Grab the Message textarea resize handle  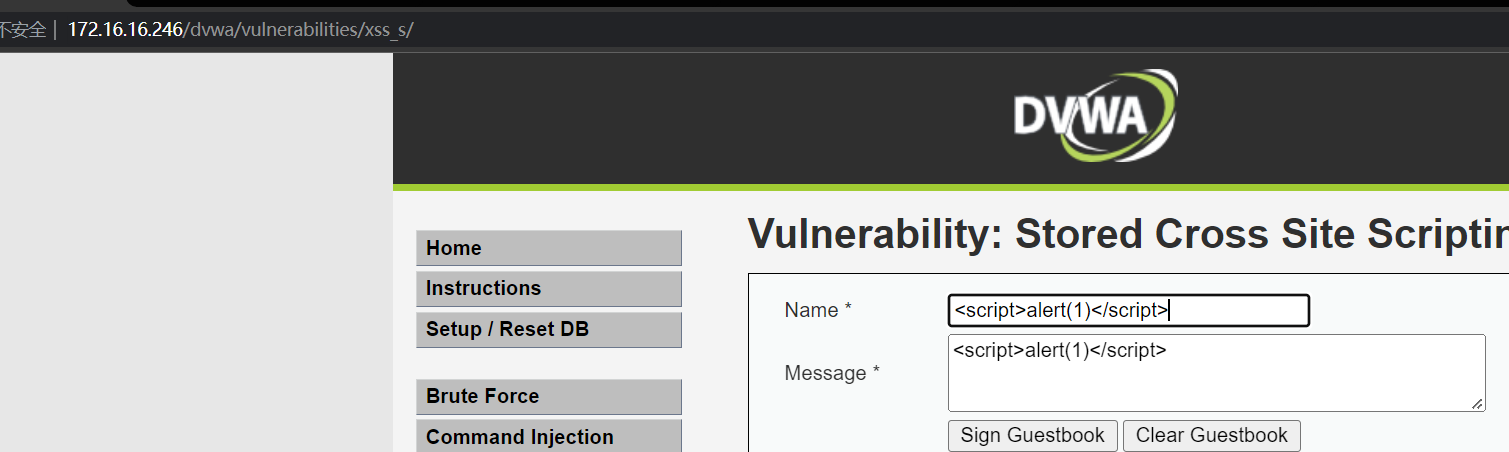coord(1477,403)
